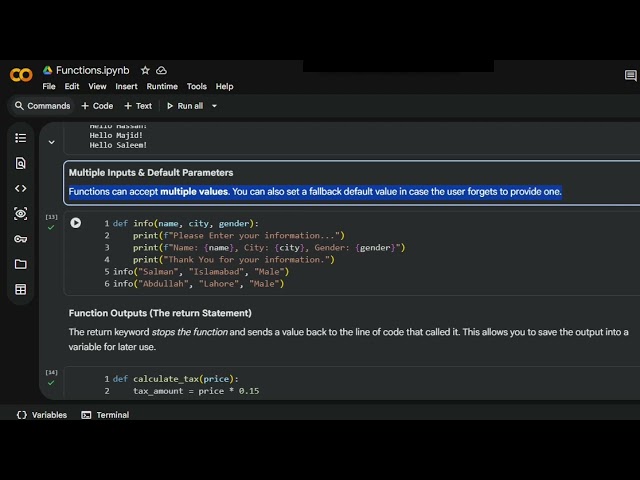Image resolution: width=640 pixels, height=480 pixels.
Task: Star the Functions.ipynb notebook
Action: coord(145,70)
